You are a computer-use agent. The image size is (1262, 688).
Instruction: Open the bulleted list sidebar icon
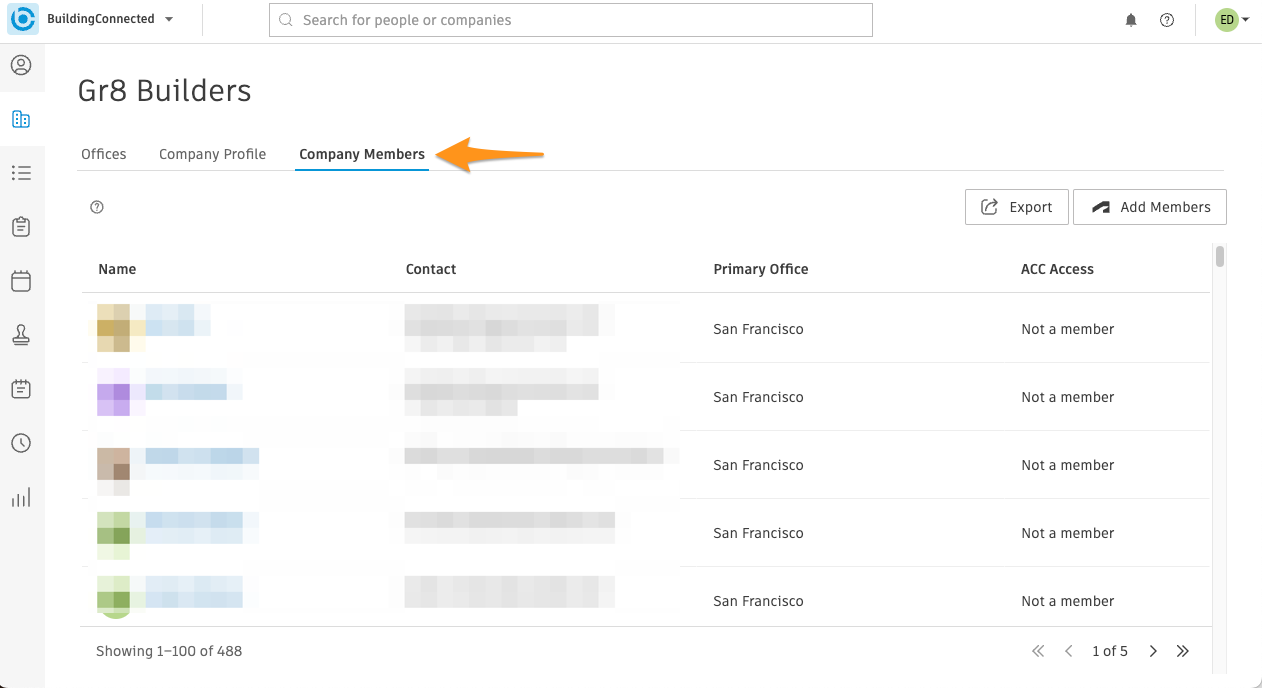click(x=21, y=173)
